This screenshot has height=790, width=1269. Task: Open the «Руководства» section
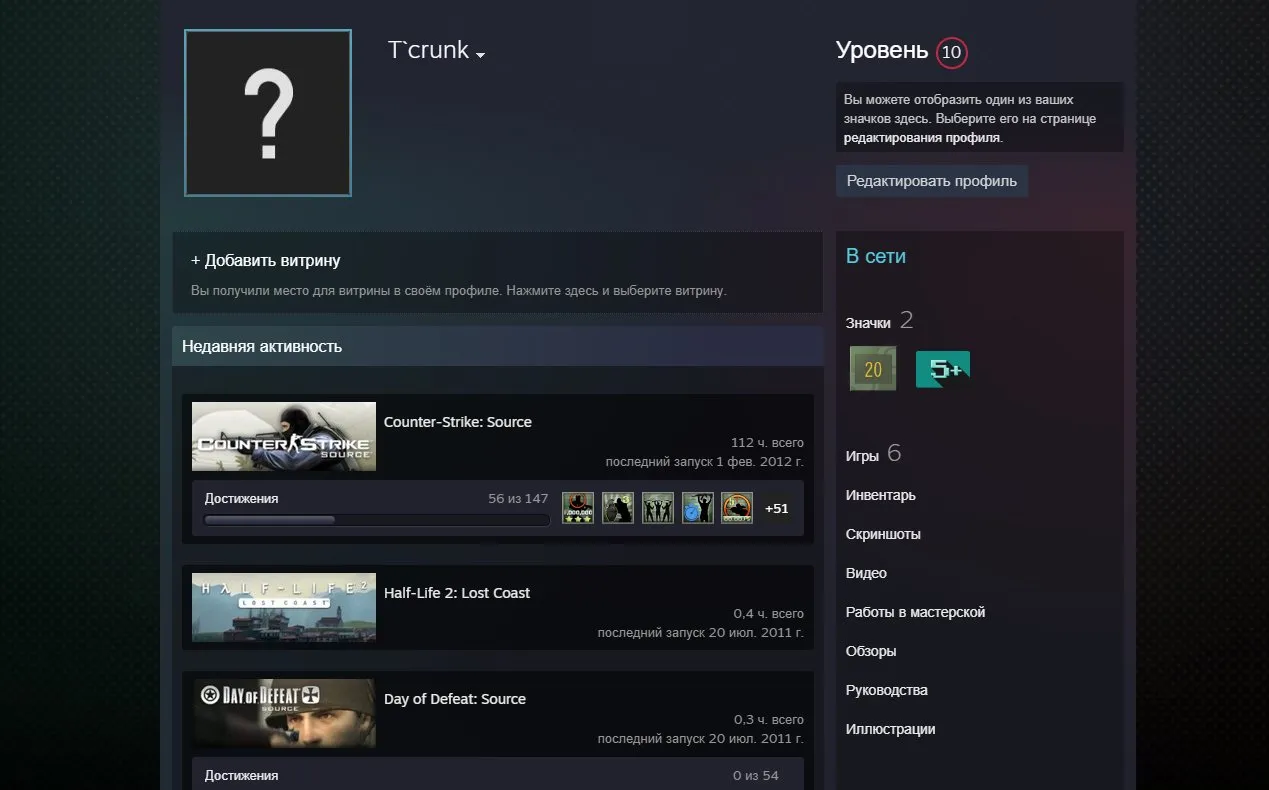tap(887, 690)
